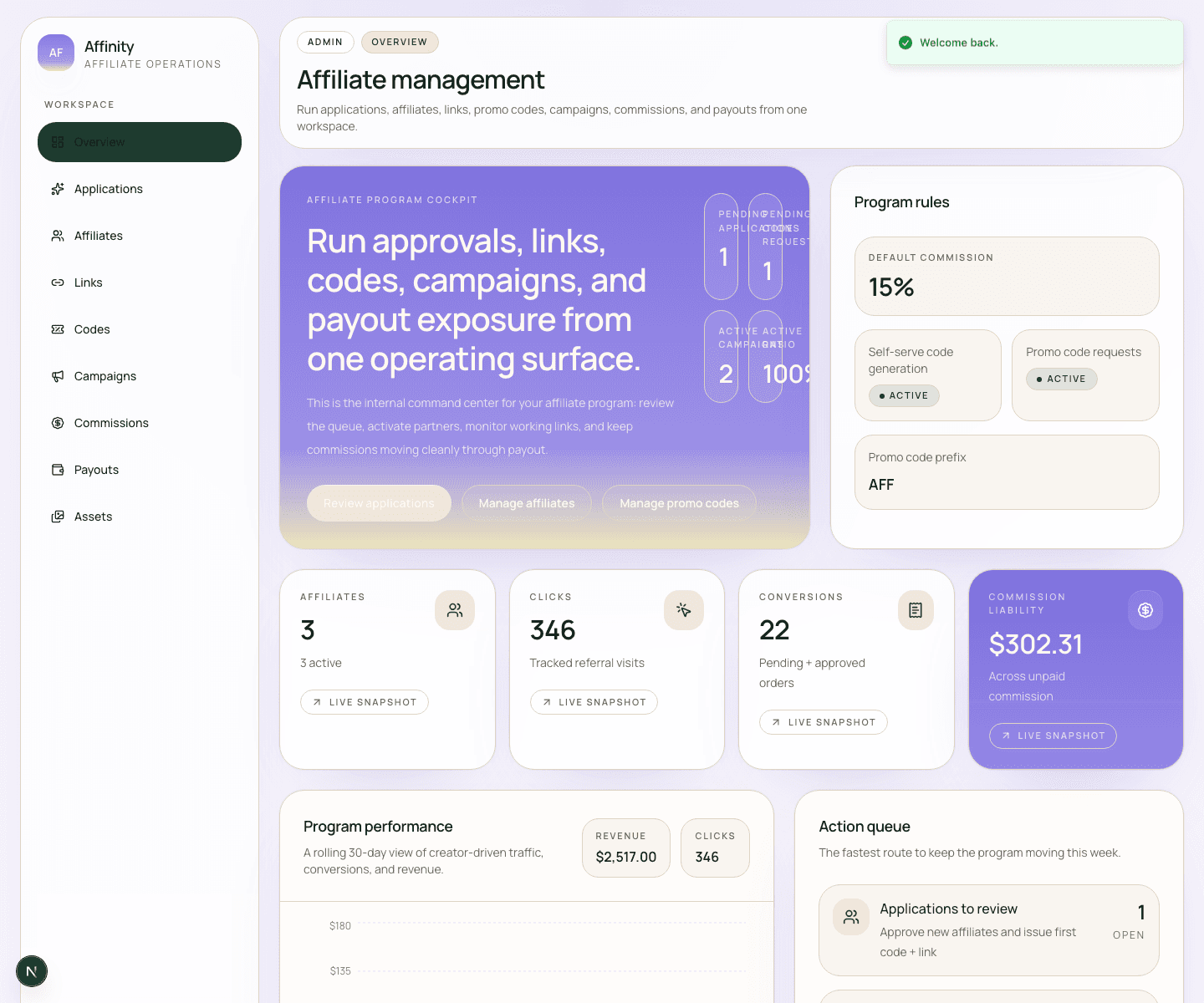Click the Assets panel icon
The image size is (1204, 1003).
point(57,517)
